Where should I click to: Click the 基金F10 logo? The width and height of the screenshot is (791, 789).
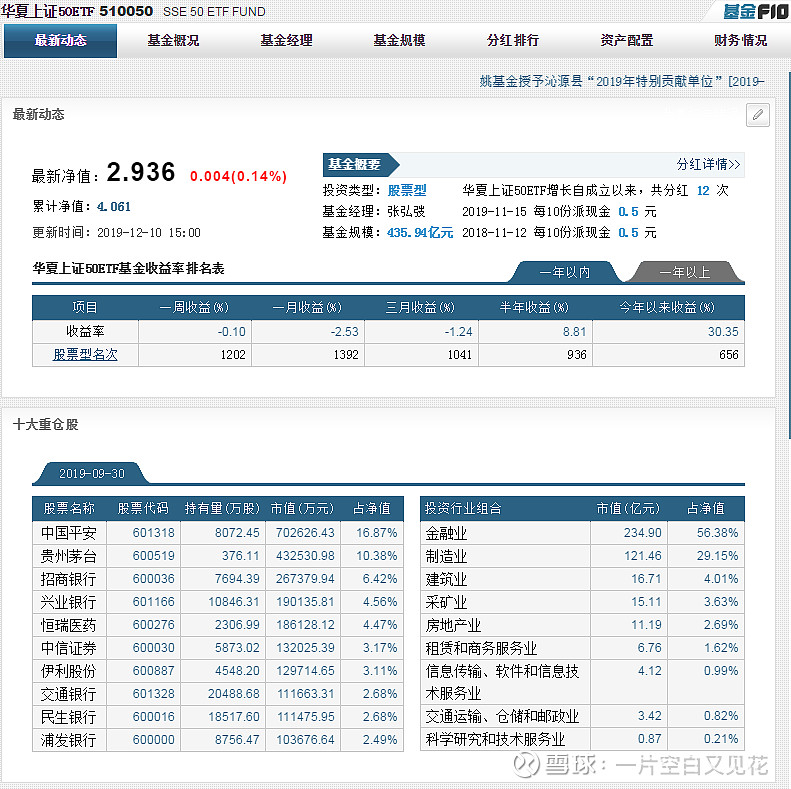(755, 11)
